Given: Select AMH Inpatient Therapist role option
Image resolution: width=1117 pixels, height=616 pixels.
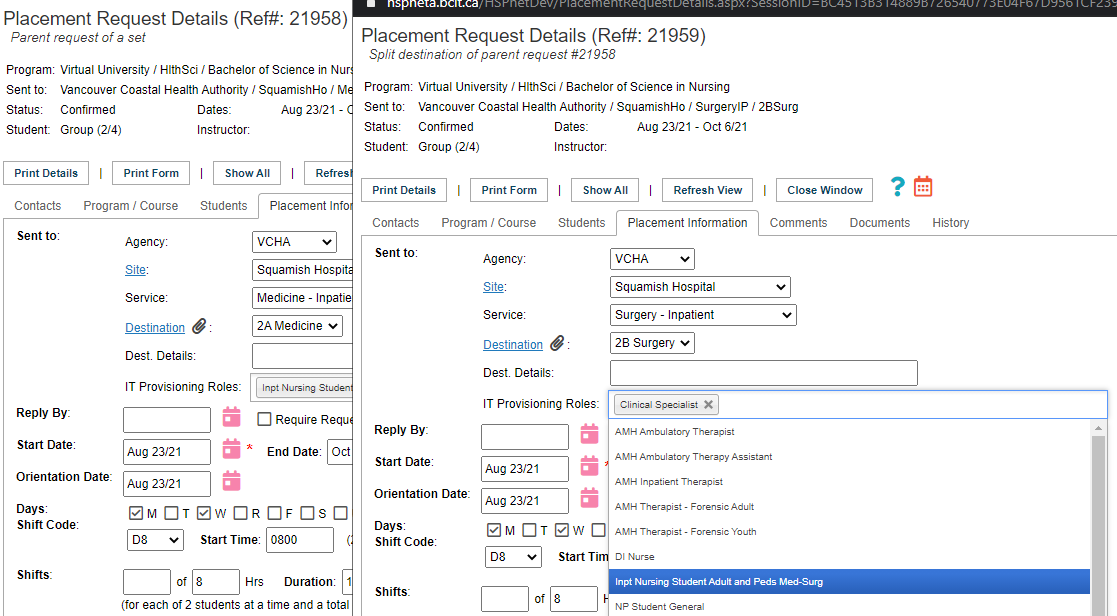Looking at the screenshot, I should point(849,481).
